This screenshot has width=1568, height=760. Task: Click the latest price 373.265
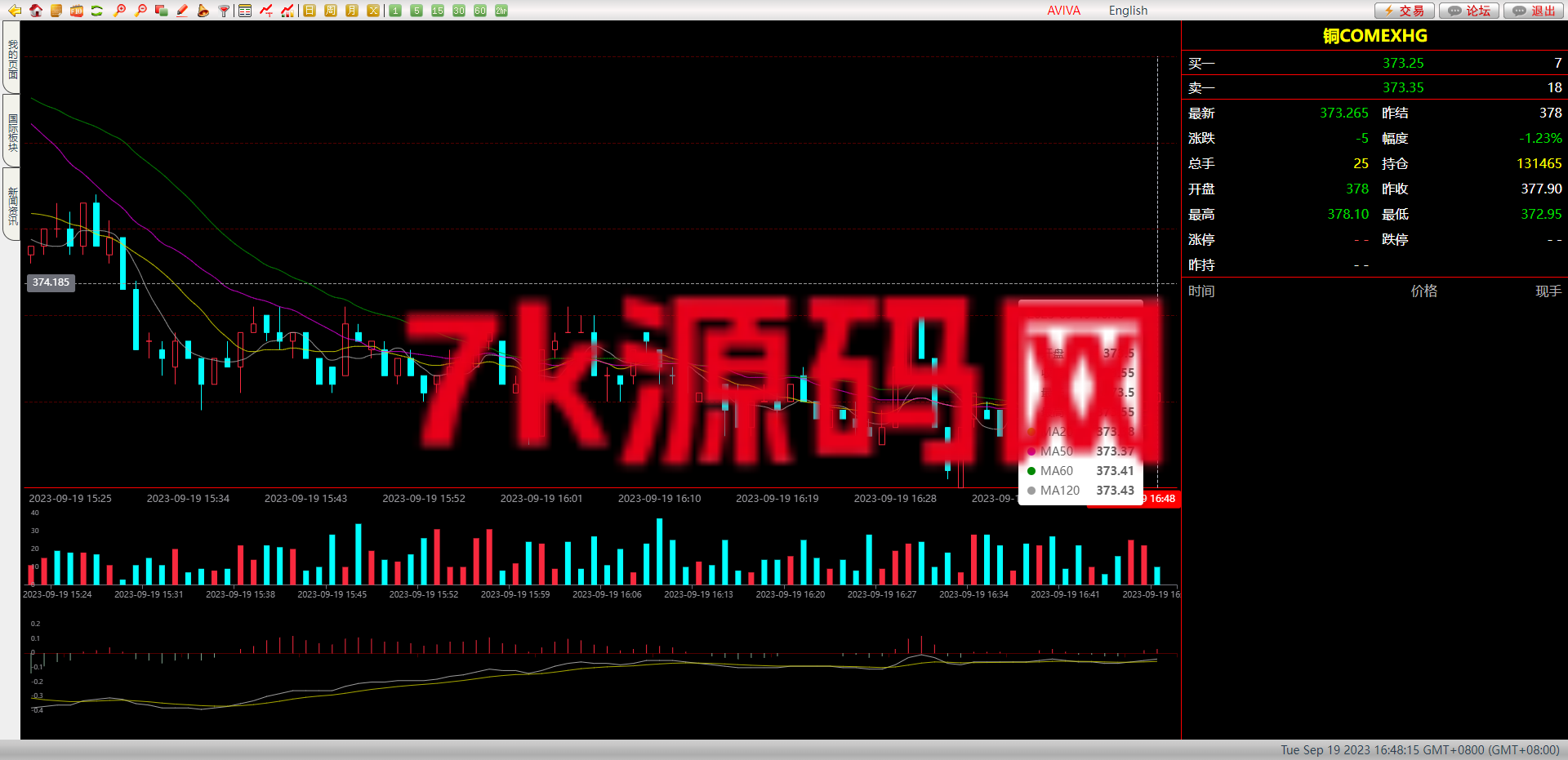pos(1344,113)
